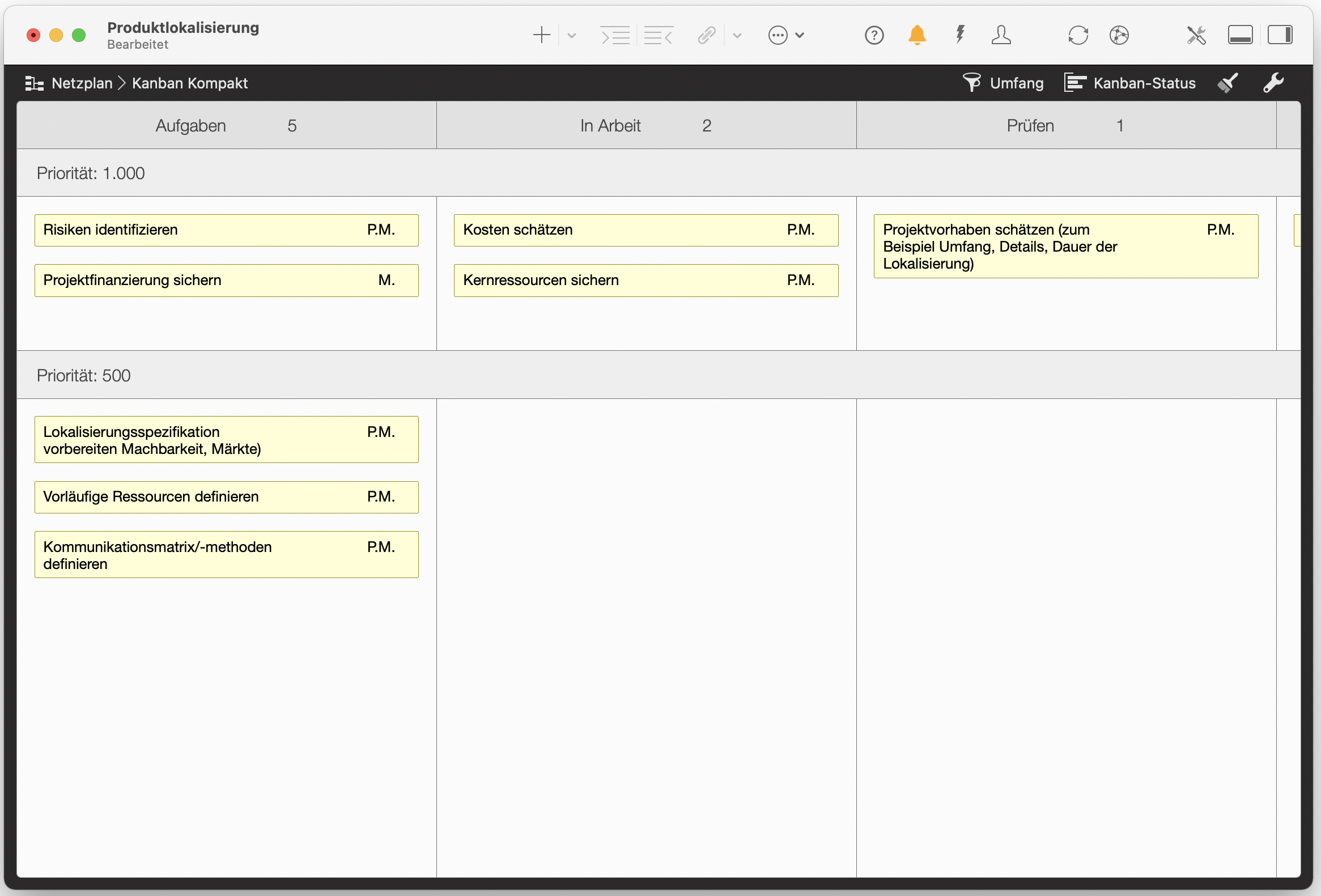Open resources with the person icon

1001,35
